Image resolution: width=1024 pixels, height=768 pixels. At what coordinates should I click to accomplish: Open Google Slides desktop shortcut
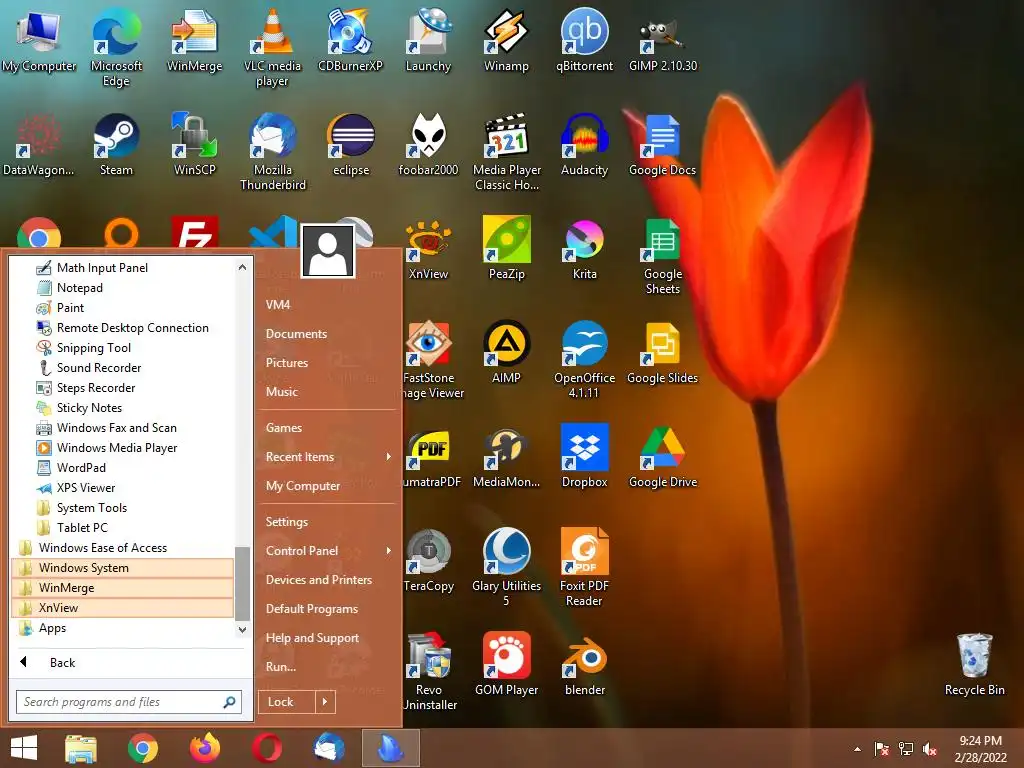pyautogui.click(x=663, y=353)
